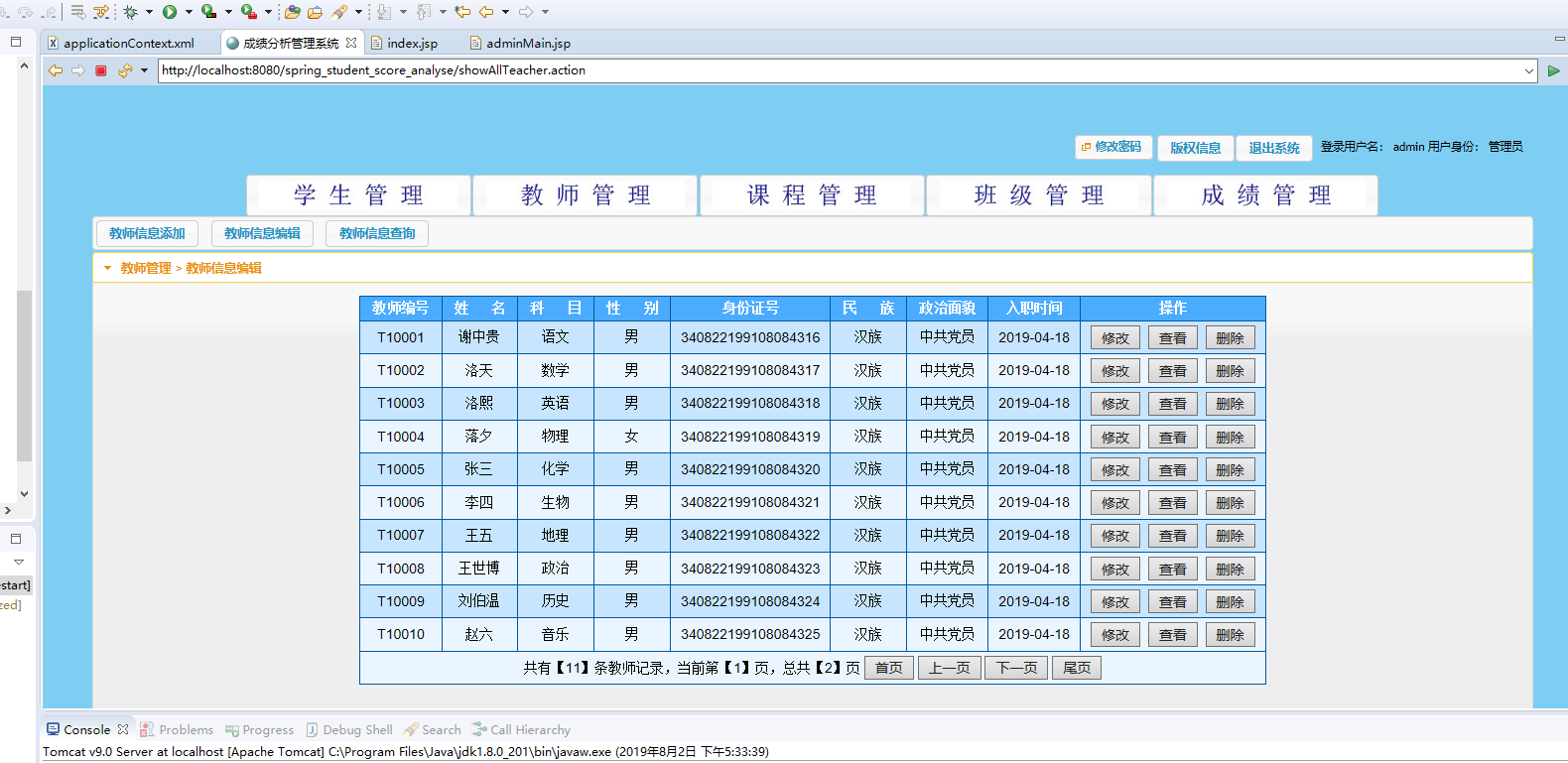Open the 课程管理 menu
This screenshot has height=763, width=1568.
[812, 195]
